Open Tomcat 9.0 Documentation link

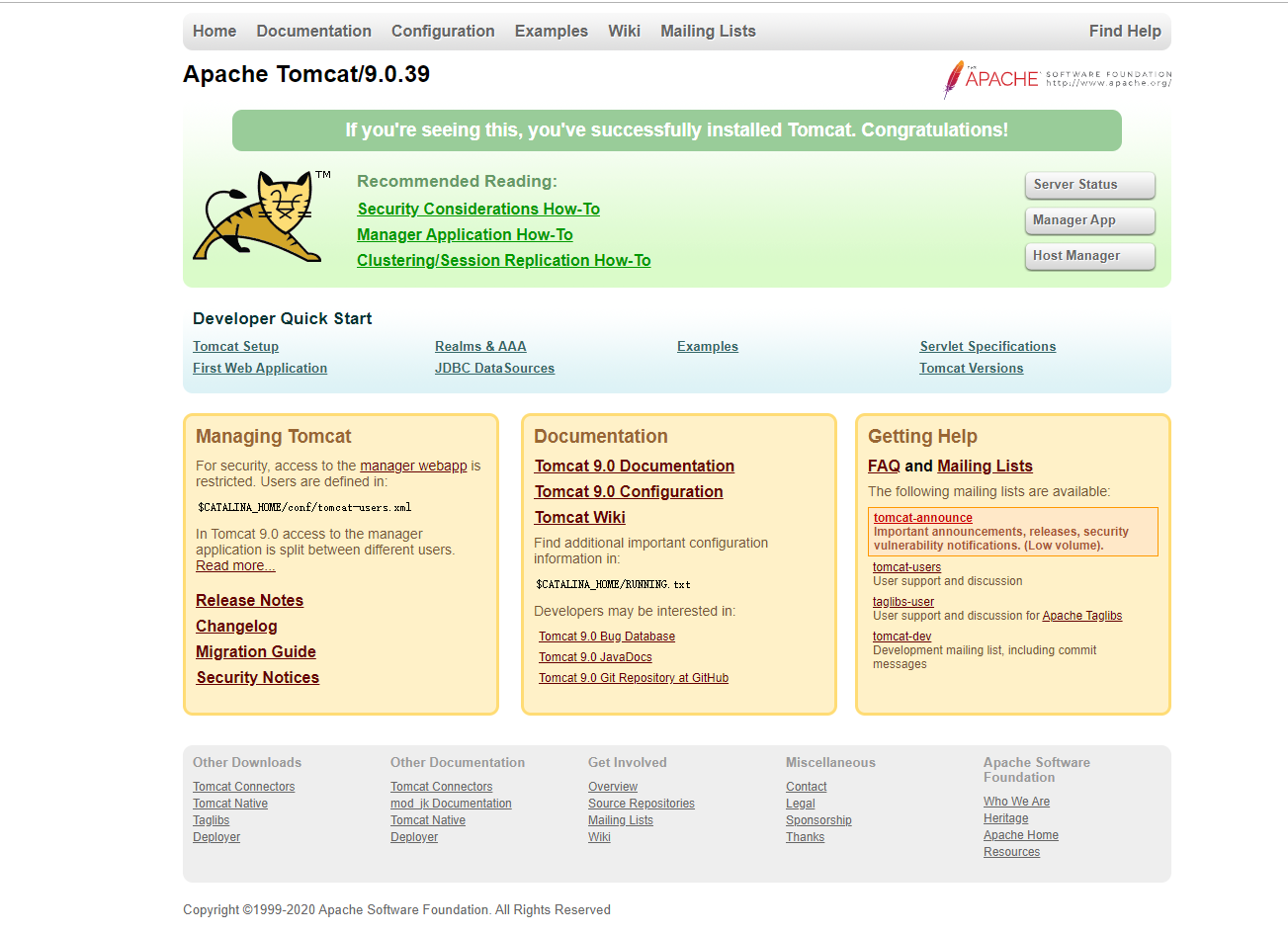[x=635, y=466]
